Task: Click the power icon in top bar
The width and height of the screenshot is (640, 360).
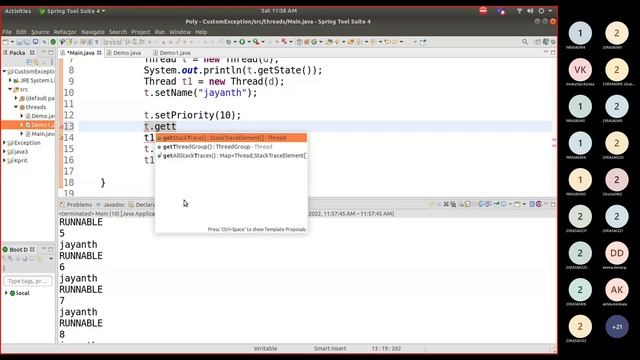Action: pos(541,11)
